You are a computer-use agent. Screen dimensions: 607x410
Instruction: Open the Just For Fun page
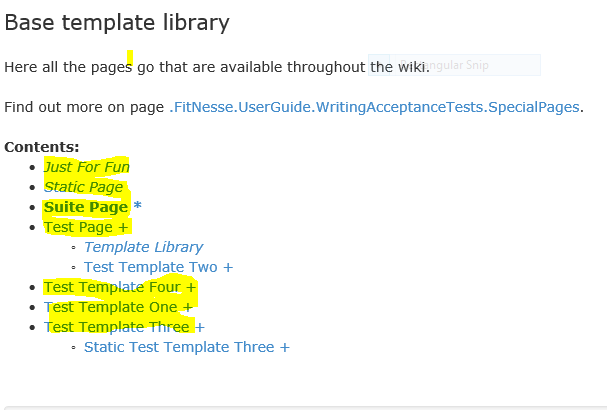point(87,167)
